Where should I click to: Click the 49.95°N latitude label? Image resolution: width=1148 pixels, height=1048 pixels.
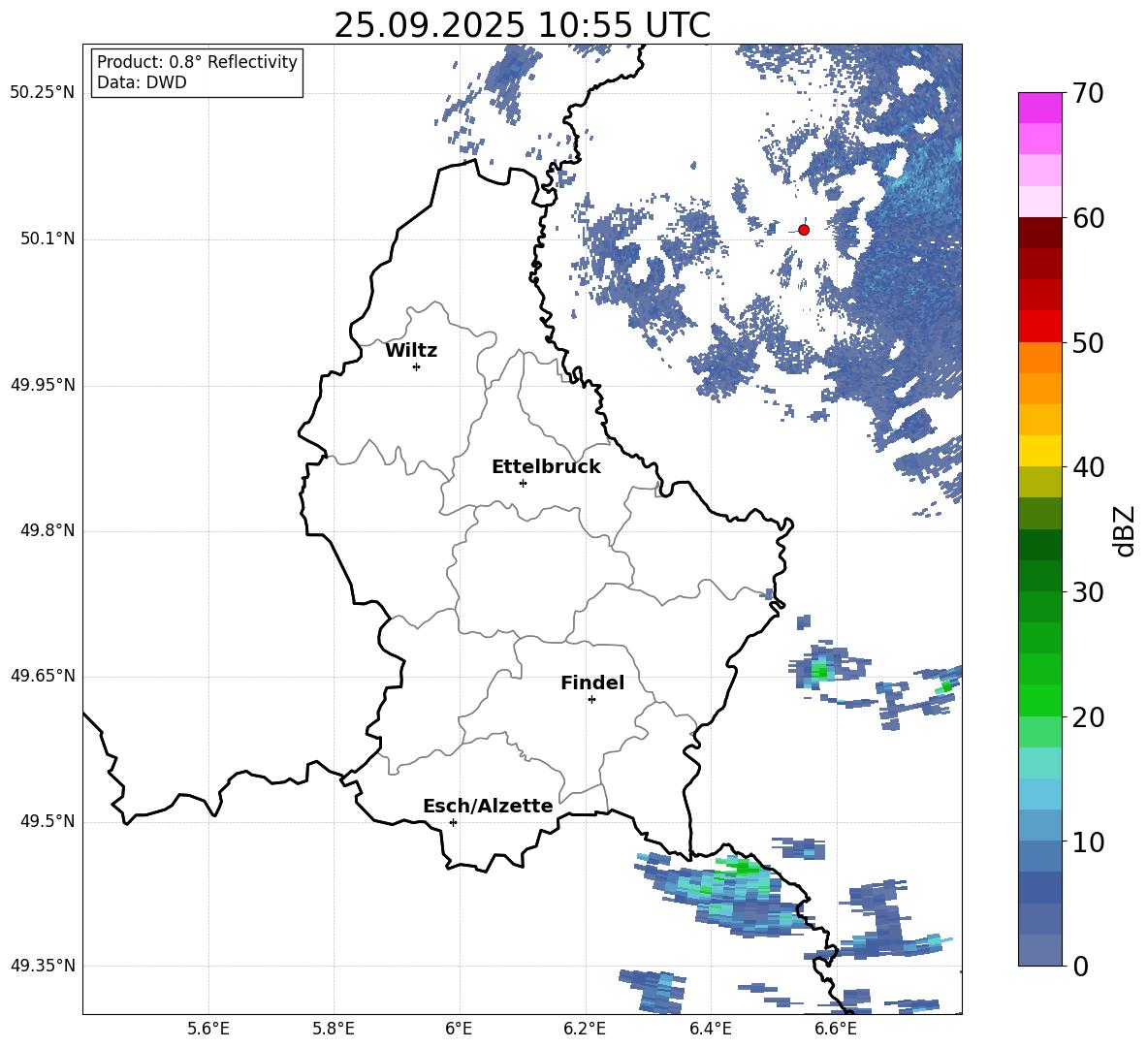click(x=42, y=385)
